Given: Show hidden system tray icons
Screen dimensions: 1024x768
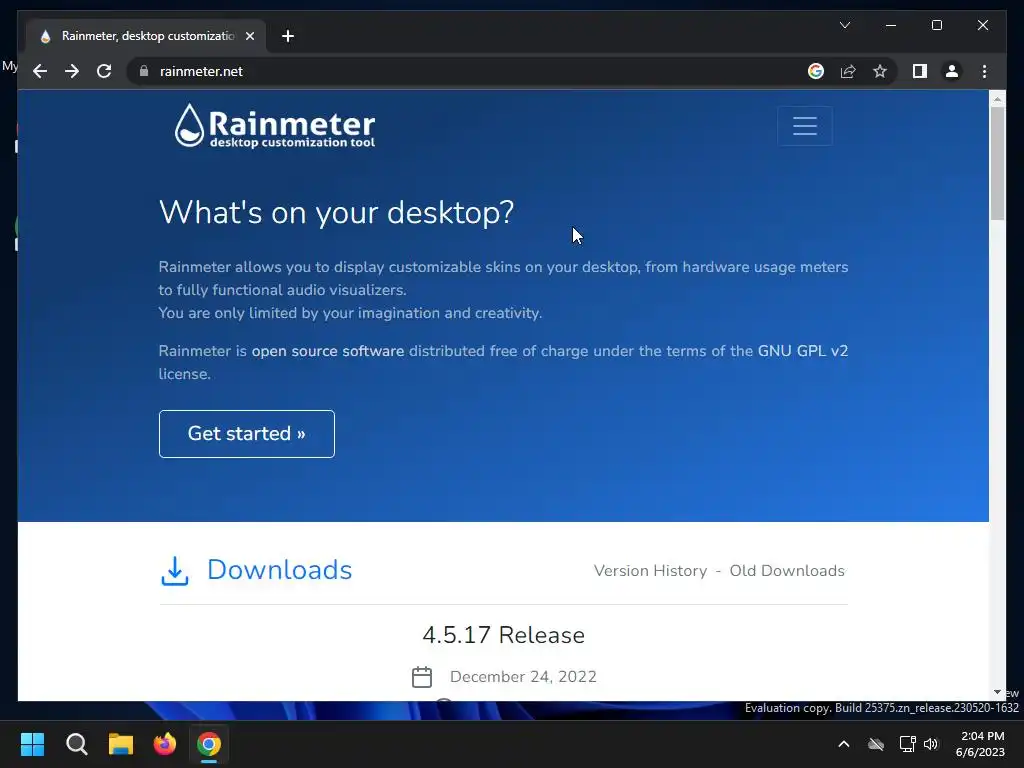Looking at the screenshot, I should point(844,744).
